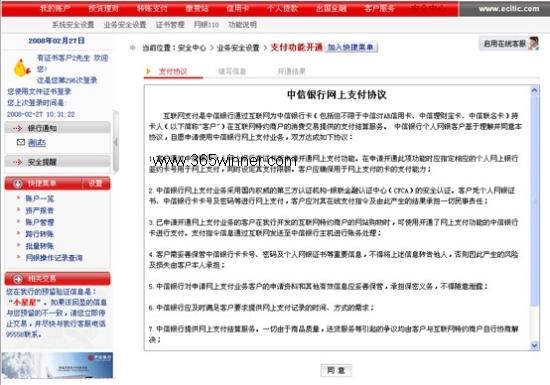Click the arrow icon before 当前位置 breadcrumb
The image size is (550, 385).
pyautogui.click(x=133, y=48)
